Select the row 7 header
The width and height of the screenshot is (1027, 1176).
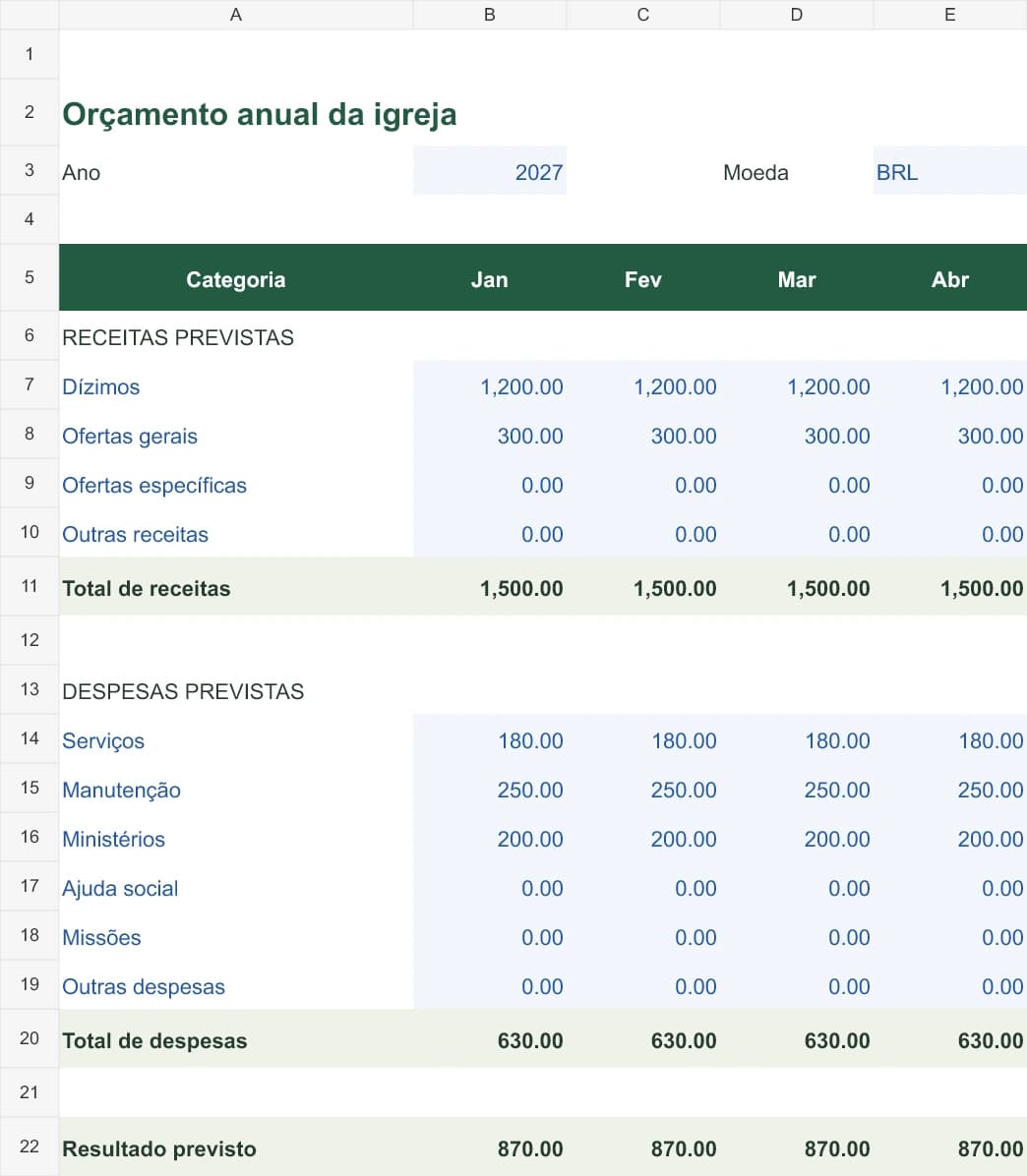click(30, 385)
